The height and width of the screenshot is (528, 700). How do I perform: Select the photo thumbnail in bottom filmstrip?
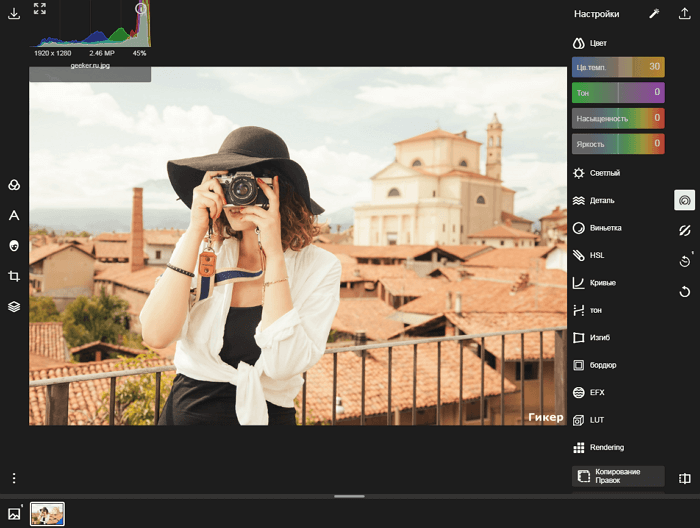47,514
